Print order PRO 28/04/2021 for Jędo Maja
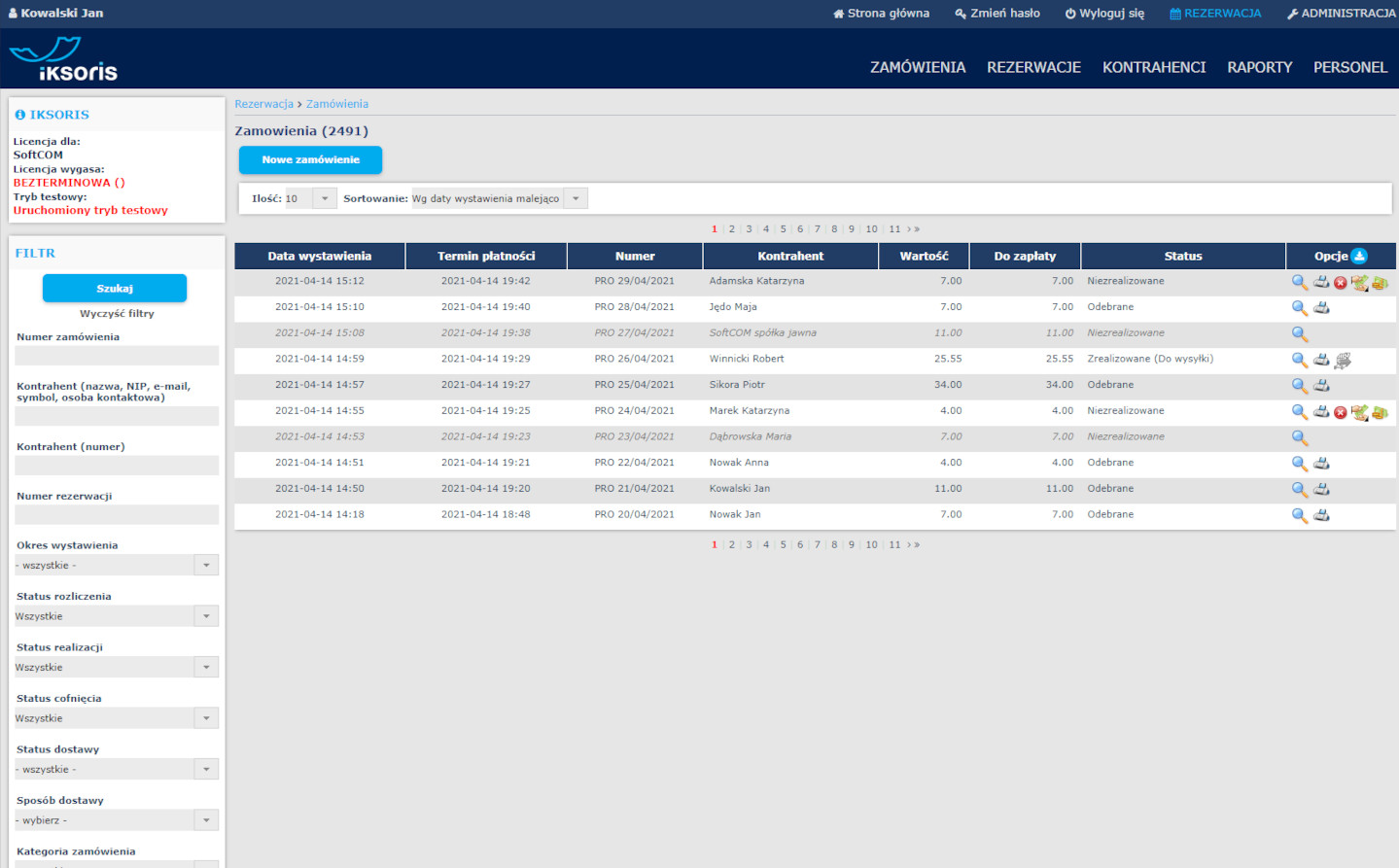1399x868 pixels. coord(1321,308)
